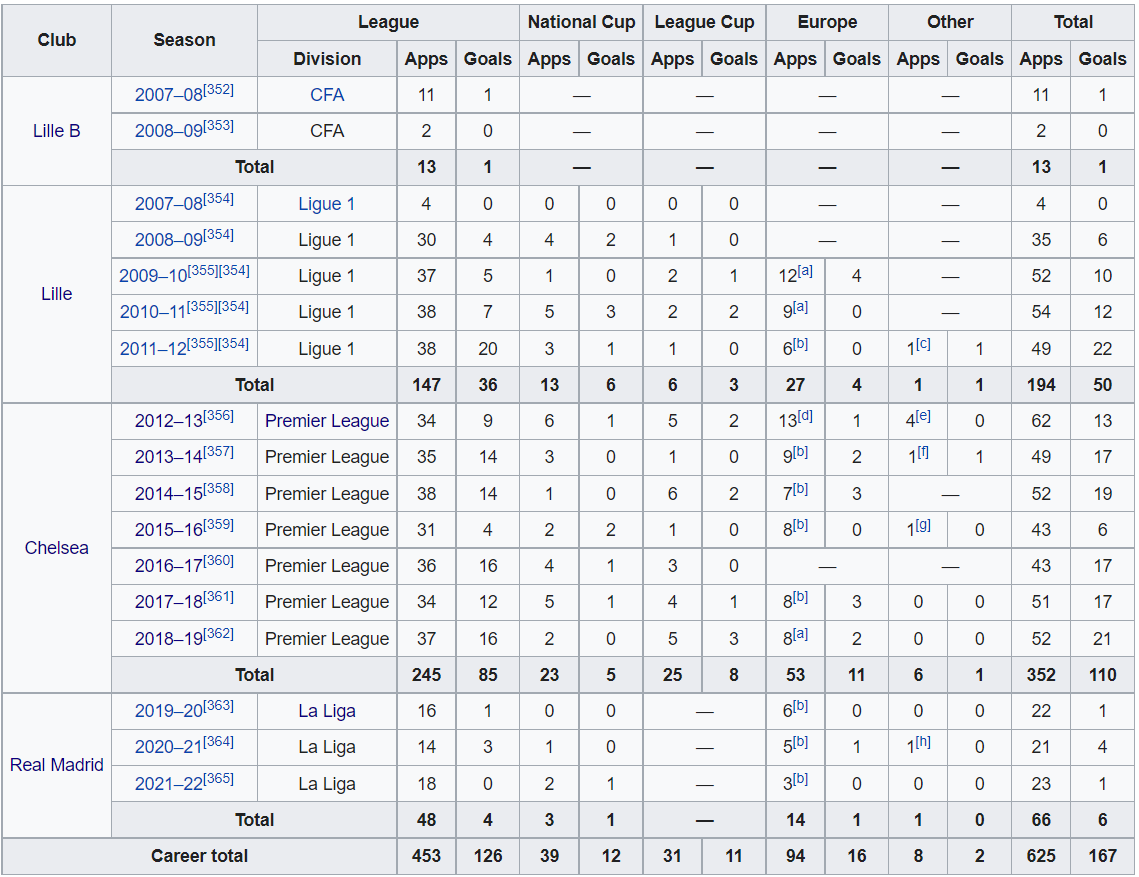Open footnote c on 2011–12 Other apps
The image size is (1139, 877).
923,344
